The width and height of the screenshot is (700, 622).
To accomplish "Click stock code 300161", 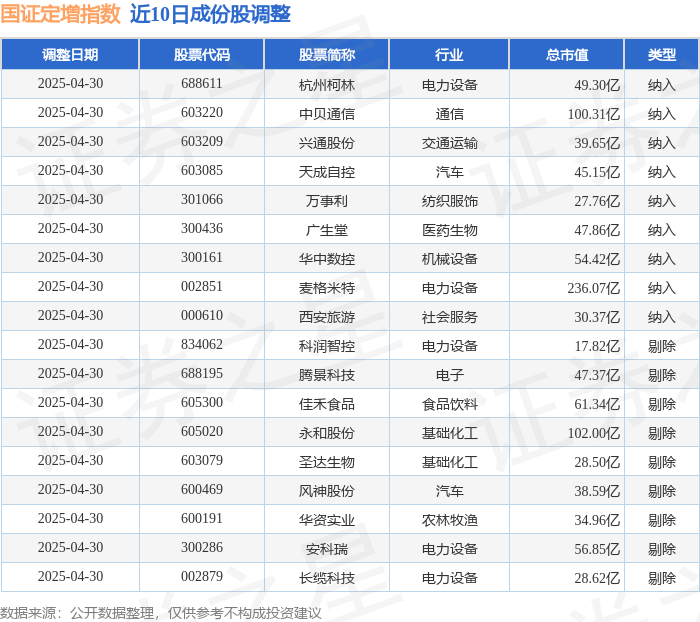I will (202, 258).
